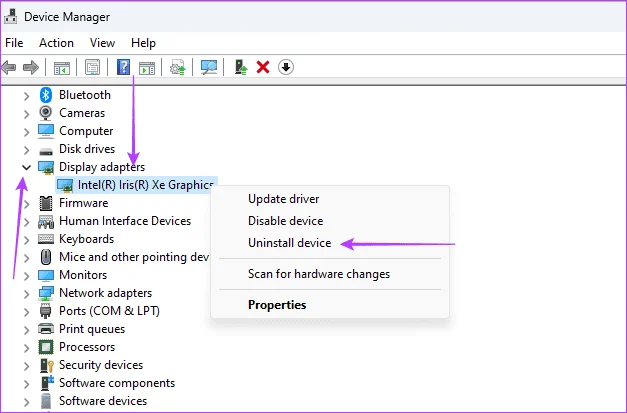Click the Properties sheet toolbar icon

(92, 67)
